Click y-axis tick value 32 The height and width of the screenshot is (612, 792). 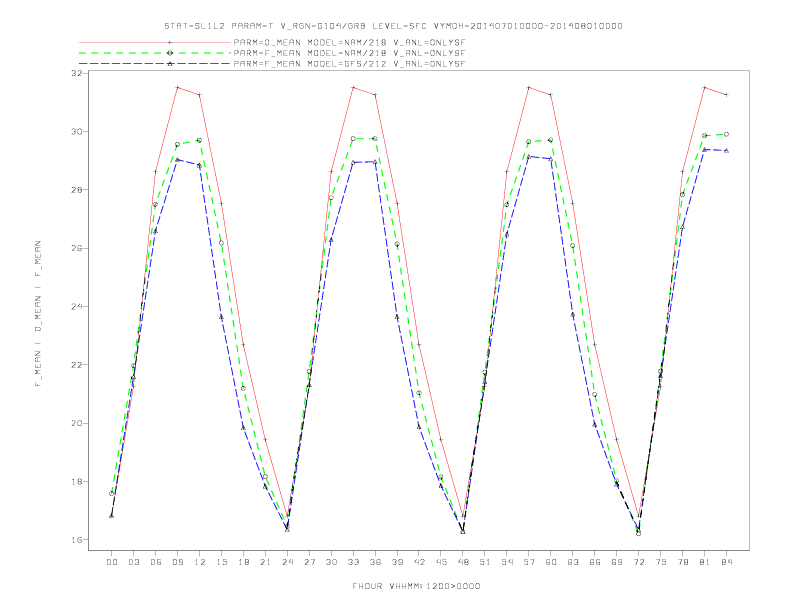[76, 73]
